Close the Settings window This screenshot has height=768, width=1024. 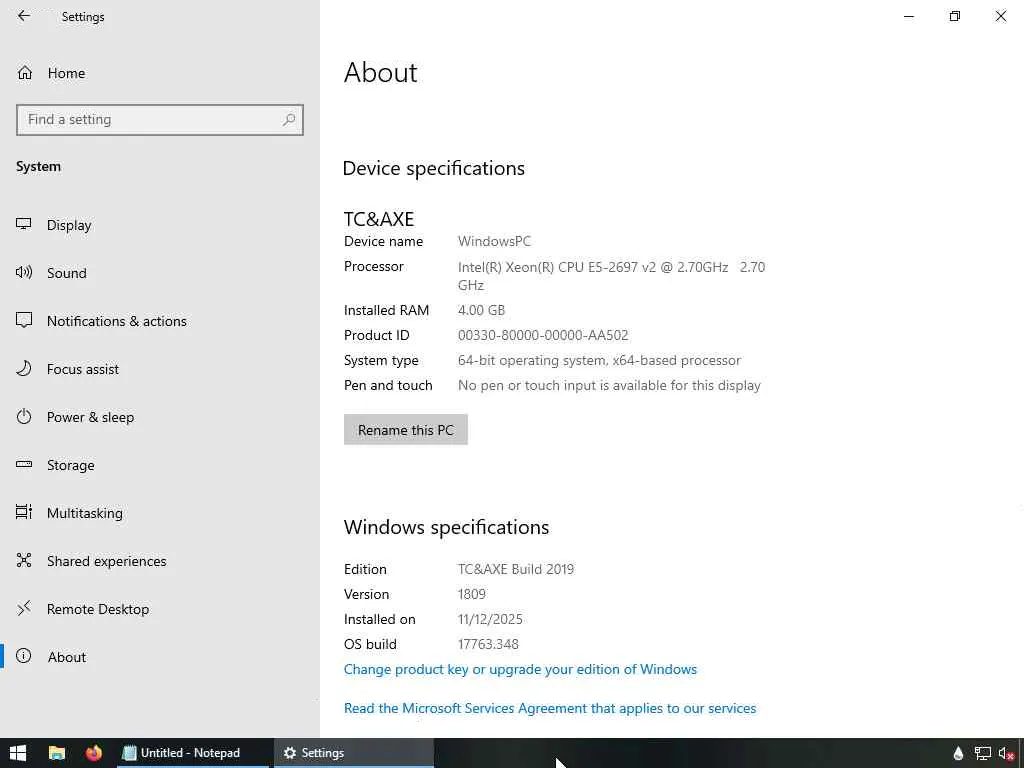coord(1000,16)
